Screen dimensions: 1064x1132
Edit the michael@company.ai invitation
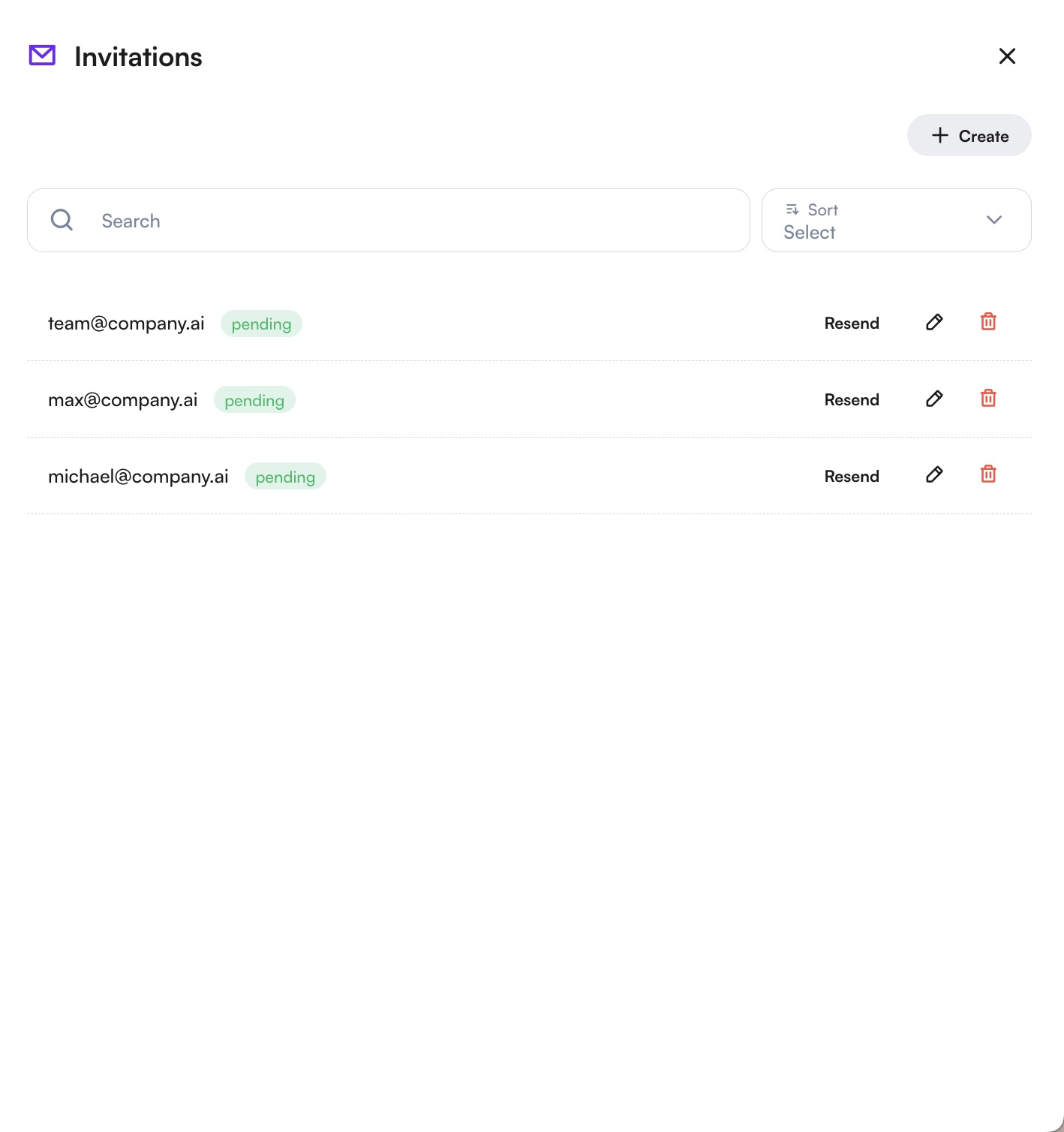934,474
